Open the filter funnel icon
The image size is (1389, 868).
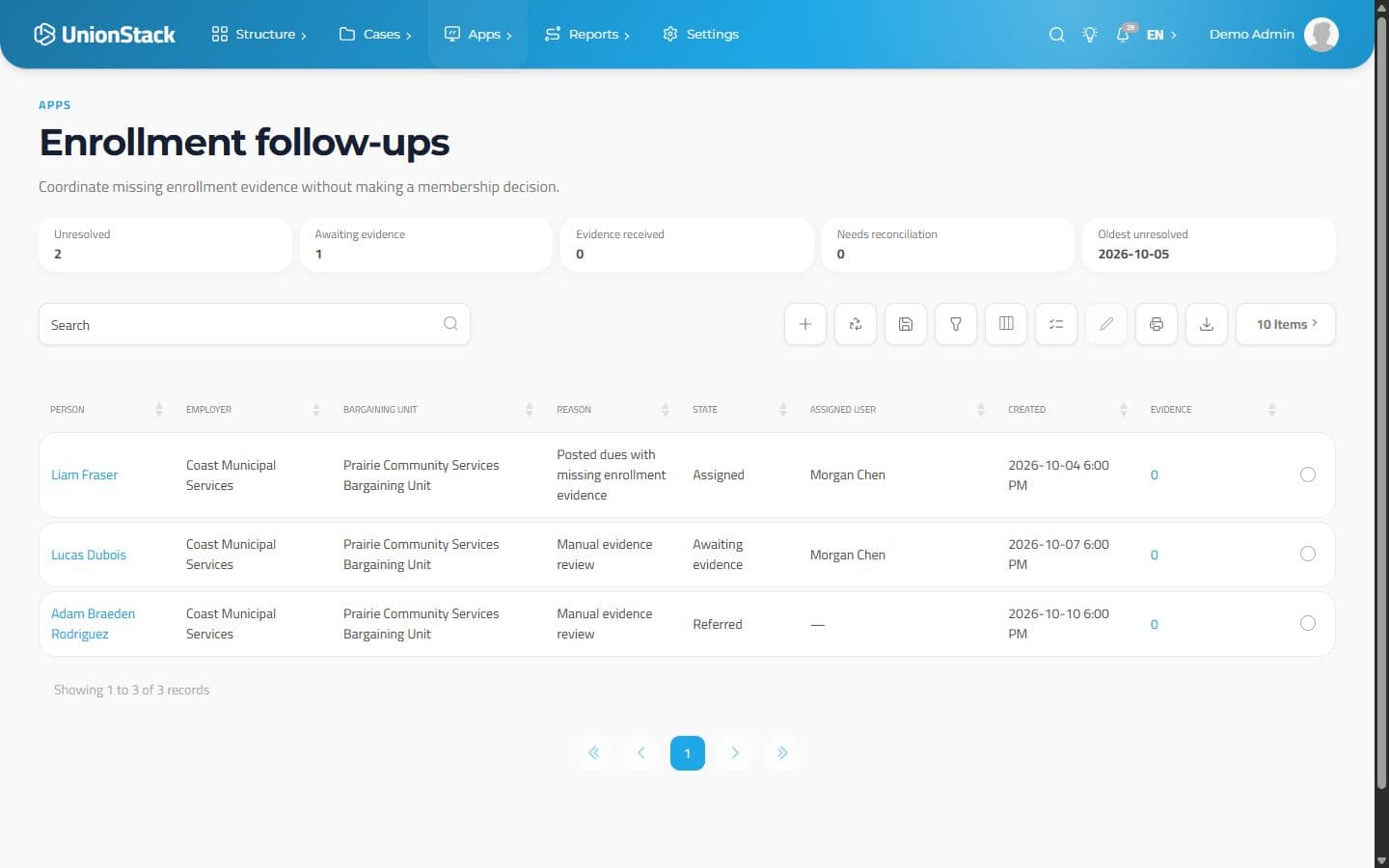coord(956,324)
